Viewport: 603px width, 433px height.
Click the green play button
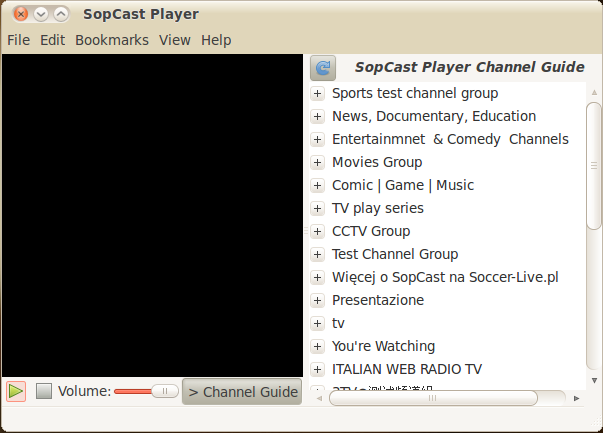(x=16, y=391)
